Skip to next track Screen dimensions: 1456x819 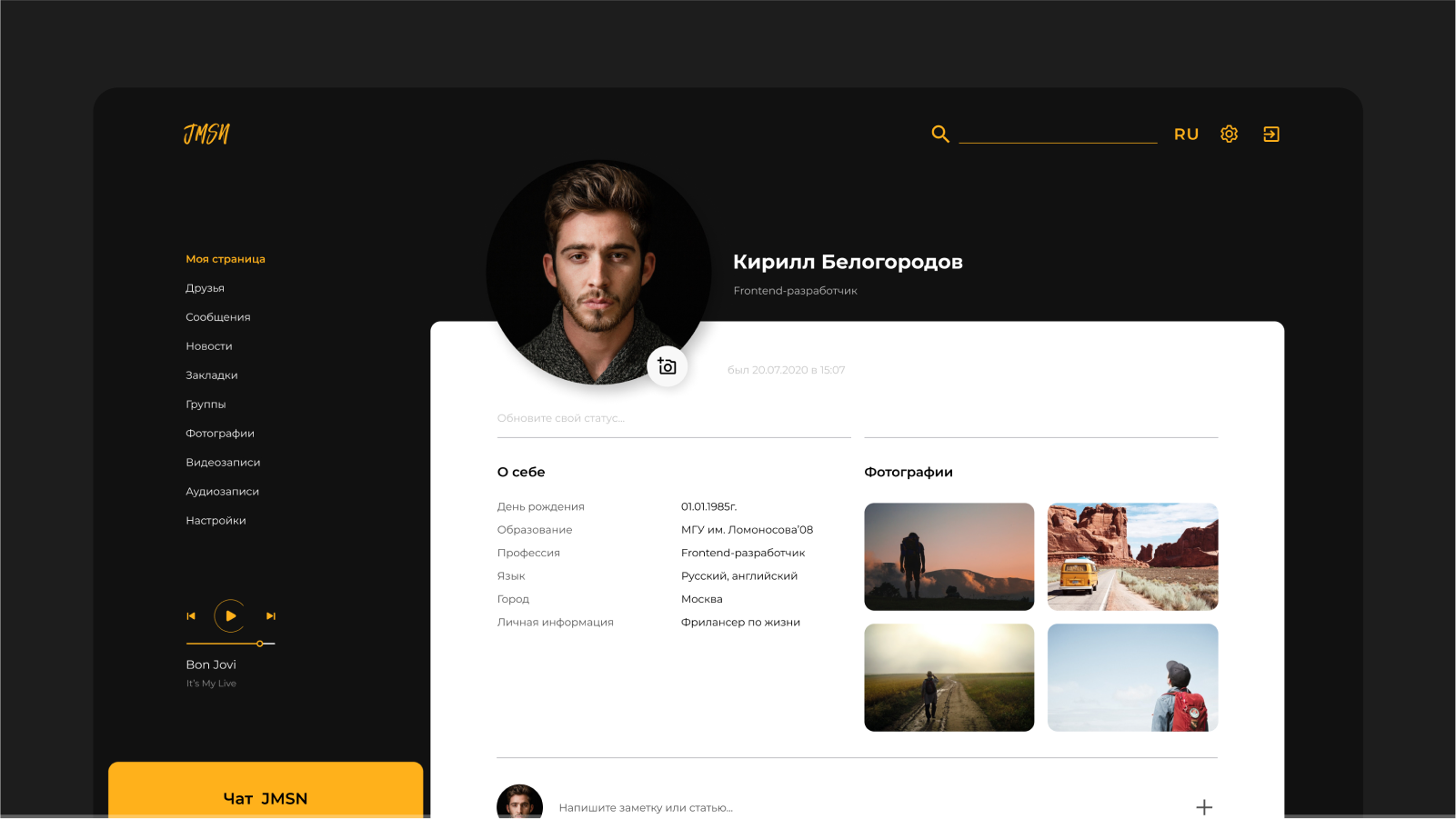click(270, 616)
